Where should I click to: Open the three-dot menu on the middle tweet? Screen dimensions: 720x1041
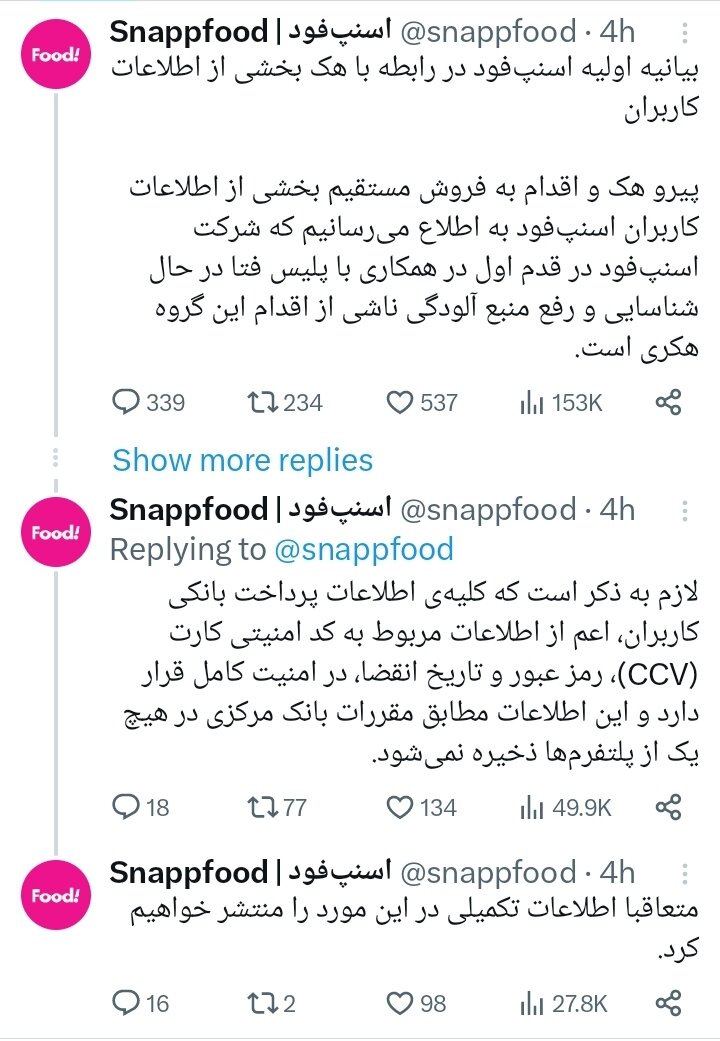click(684, 510)
